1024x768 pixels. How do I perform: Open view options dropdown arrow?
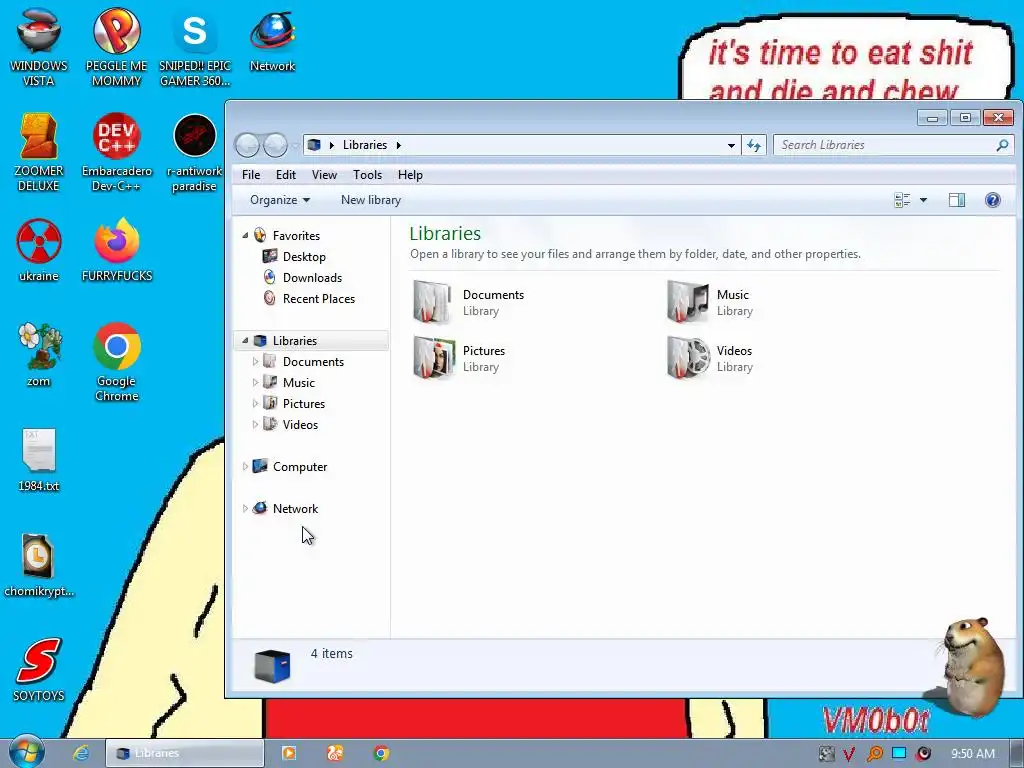tap(923, 200)
